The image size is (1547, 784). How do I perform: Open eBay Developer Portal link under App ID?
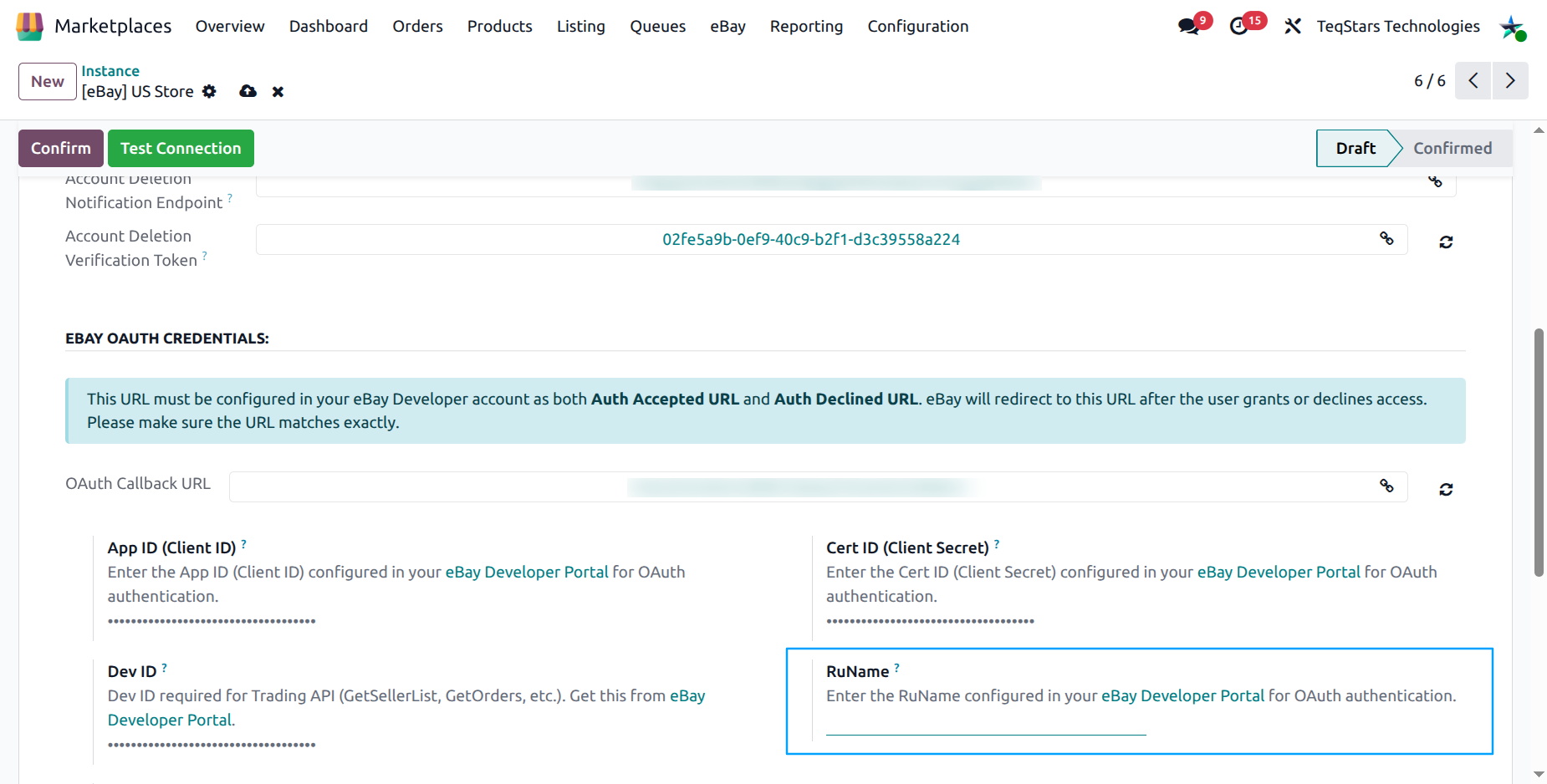(527, 572)
